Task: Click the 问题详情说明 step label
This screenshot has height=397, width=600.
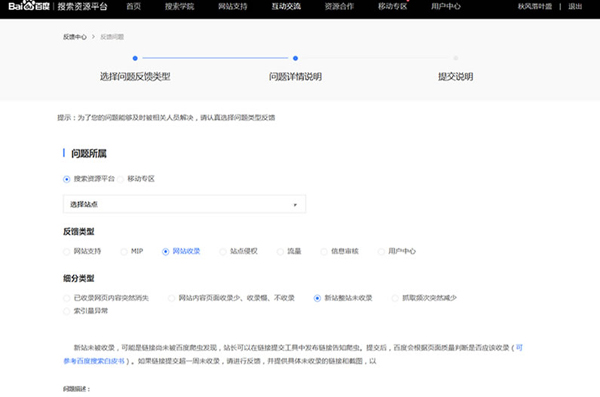Action: pos(295,77)
